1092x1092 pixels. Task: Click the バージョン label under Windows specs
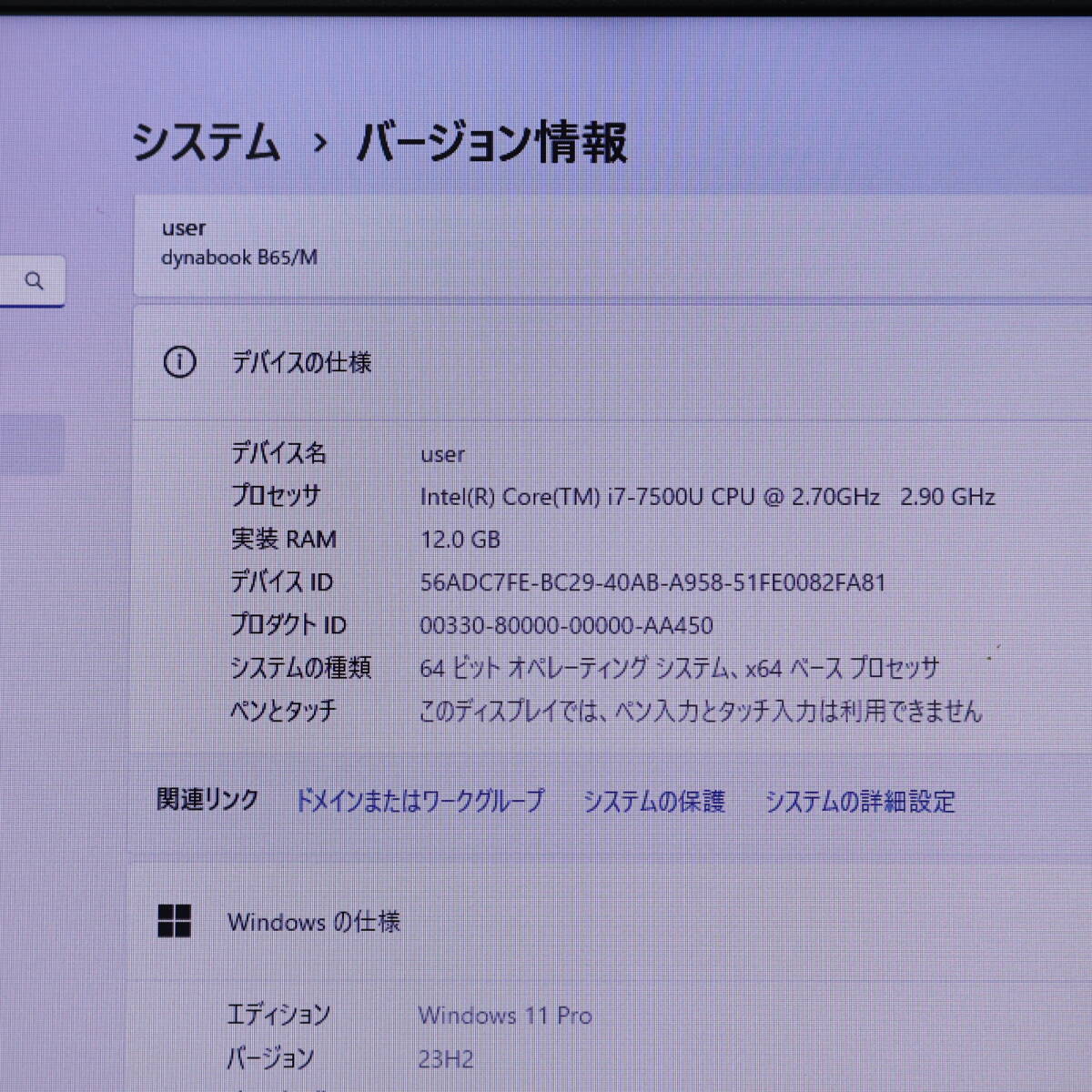(270, 1058)
